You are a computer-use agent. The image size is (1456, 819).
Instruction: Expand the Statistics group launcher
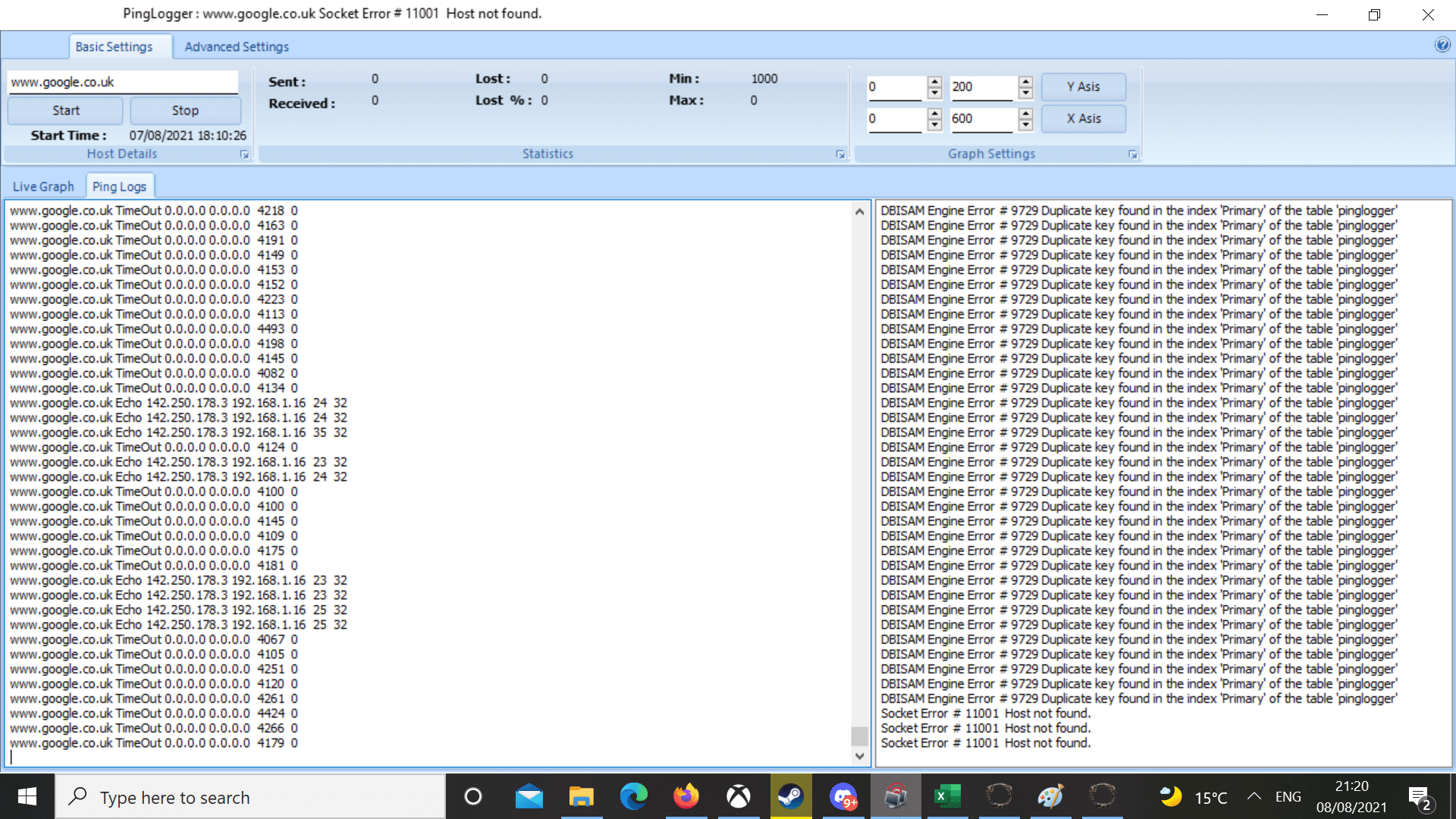click(840, 154)
